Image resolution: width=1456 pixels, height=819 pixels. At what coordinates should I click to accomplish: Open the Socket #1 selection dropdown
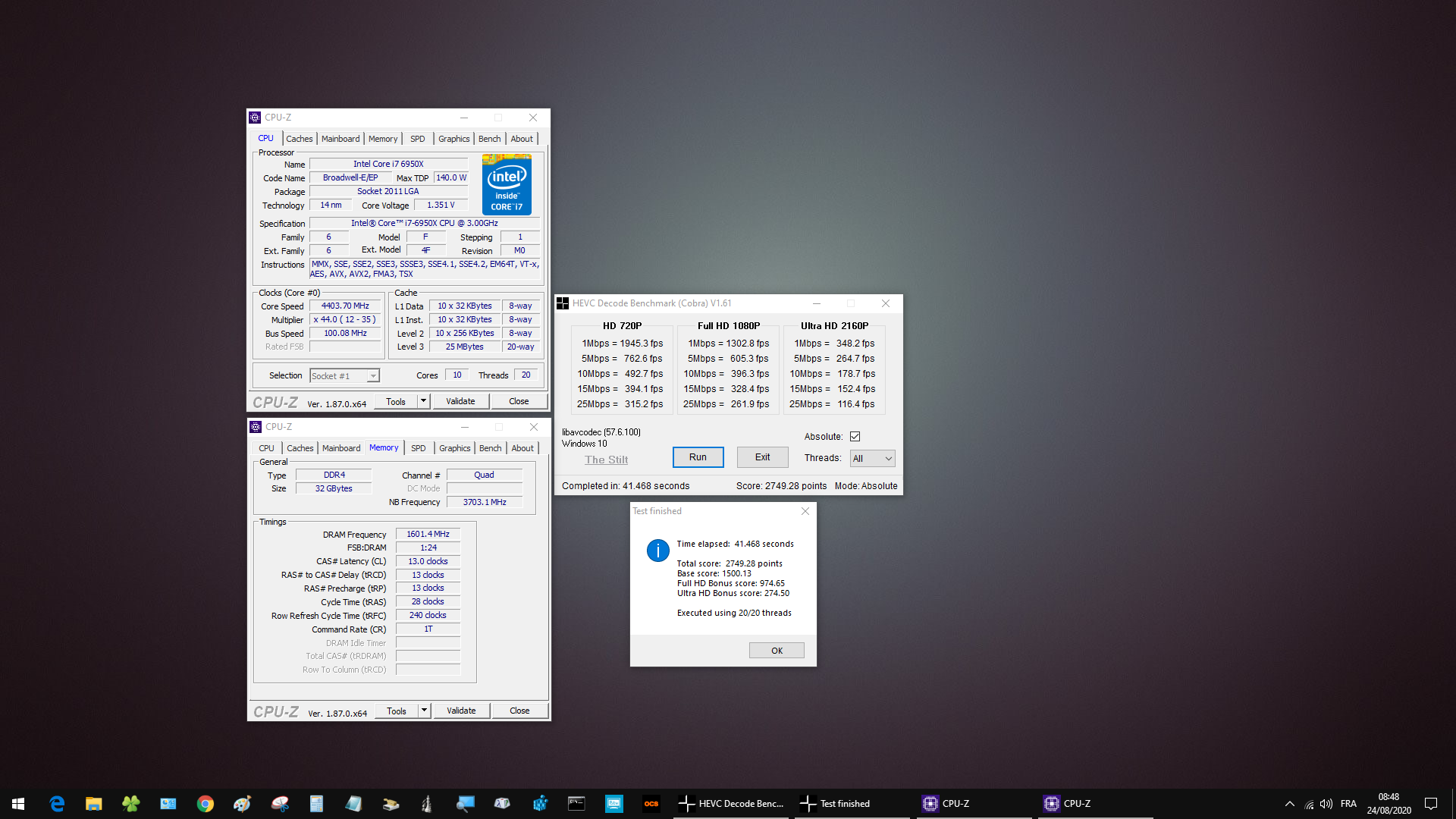pos(344,376)
